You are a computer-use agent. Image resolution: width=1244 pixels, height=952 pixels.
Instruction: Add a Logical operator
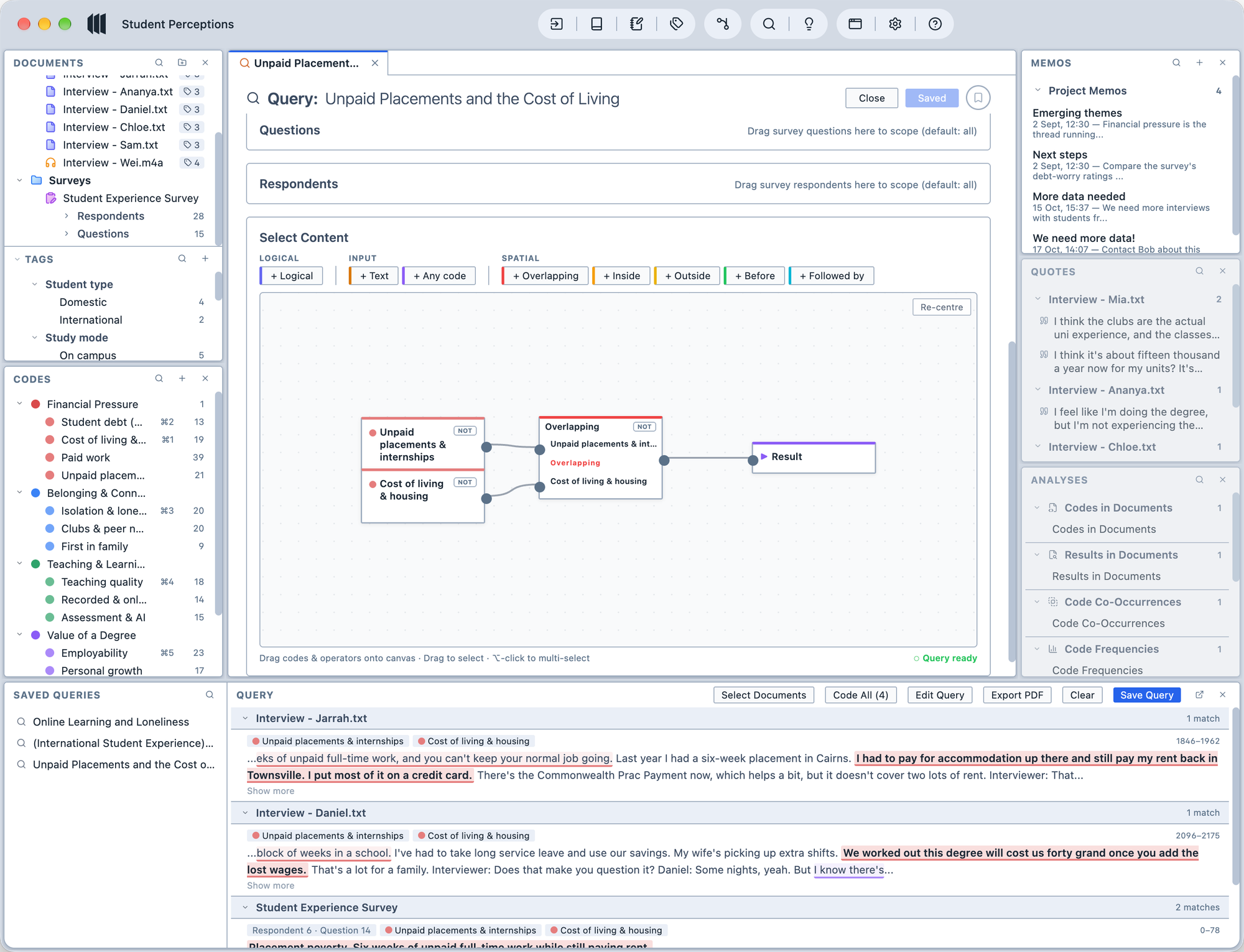pos(291,276)
